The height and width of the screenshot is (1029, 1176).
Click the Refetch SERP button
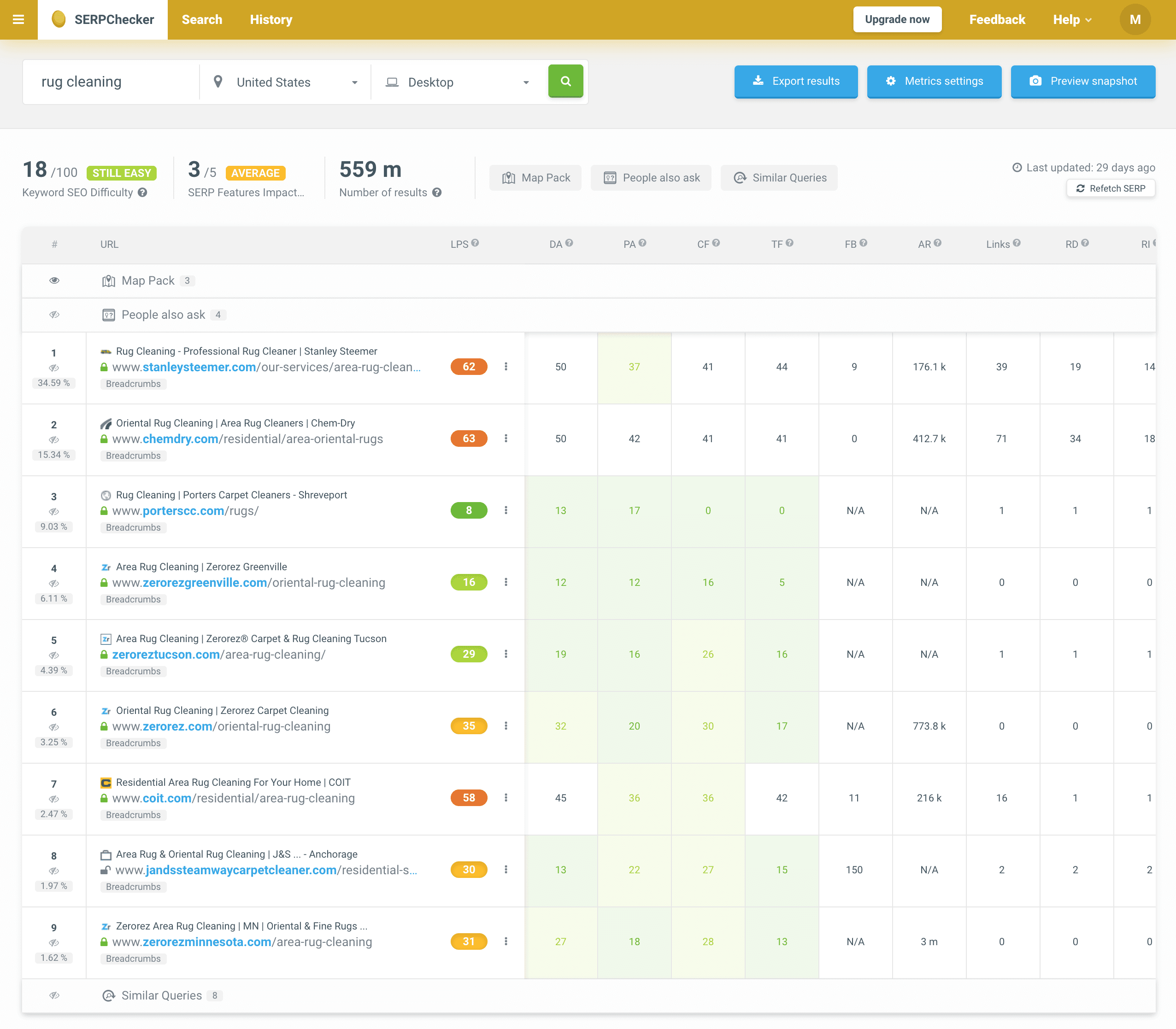(x=1111, y=189)
